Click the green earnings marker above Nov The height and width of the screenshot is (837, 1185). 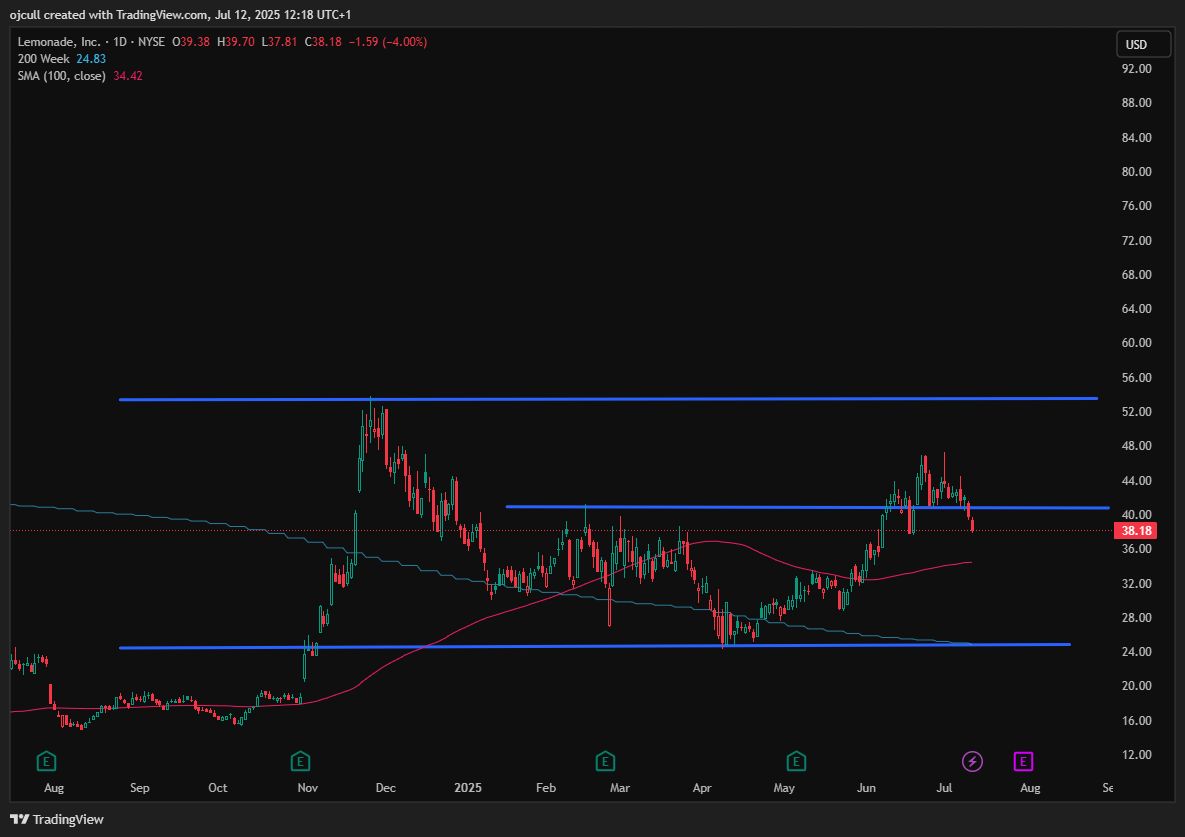(x=300, y=761)
